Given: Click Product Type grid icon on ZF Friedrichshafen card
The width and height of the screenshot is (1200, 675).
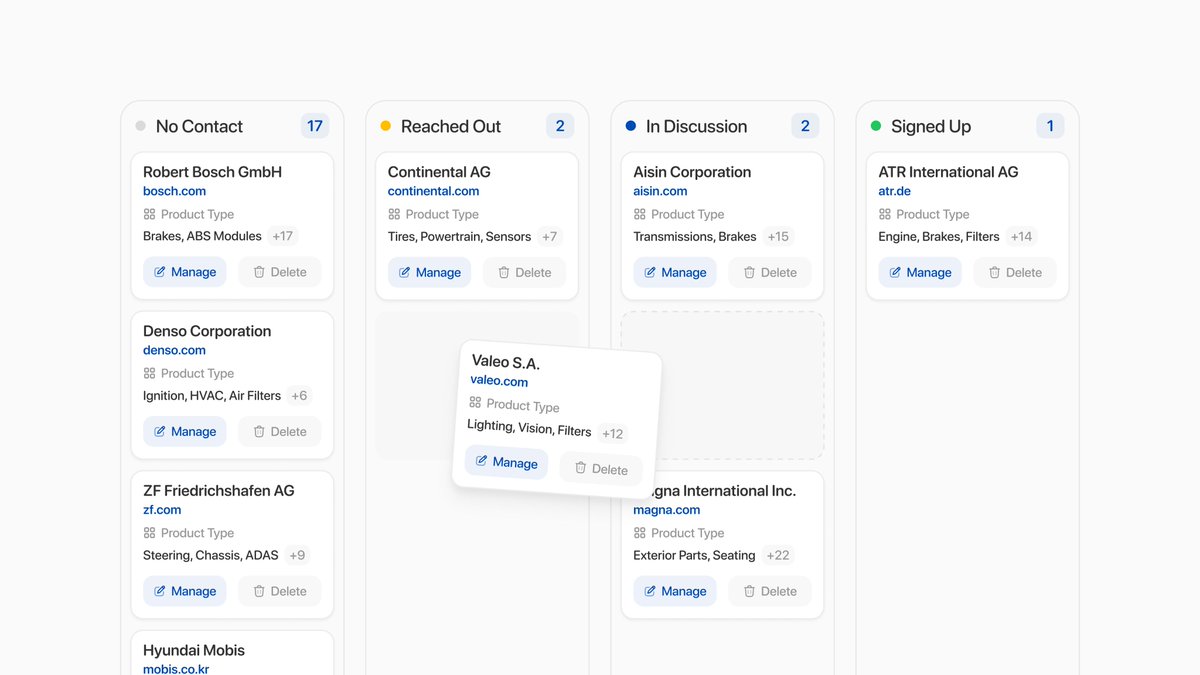Looking at the screenshot, I should [149, 533].
